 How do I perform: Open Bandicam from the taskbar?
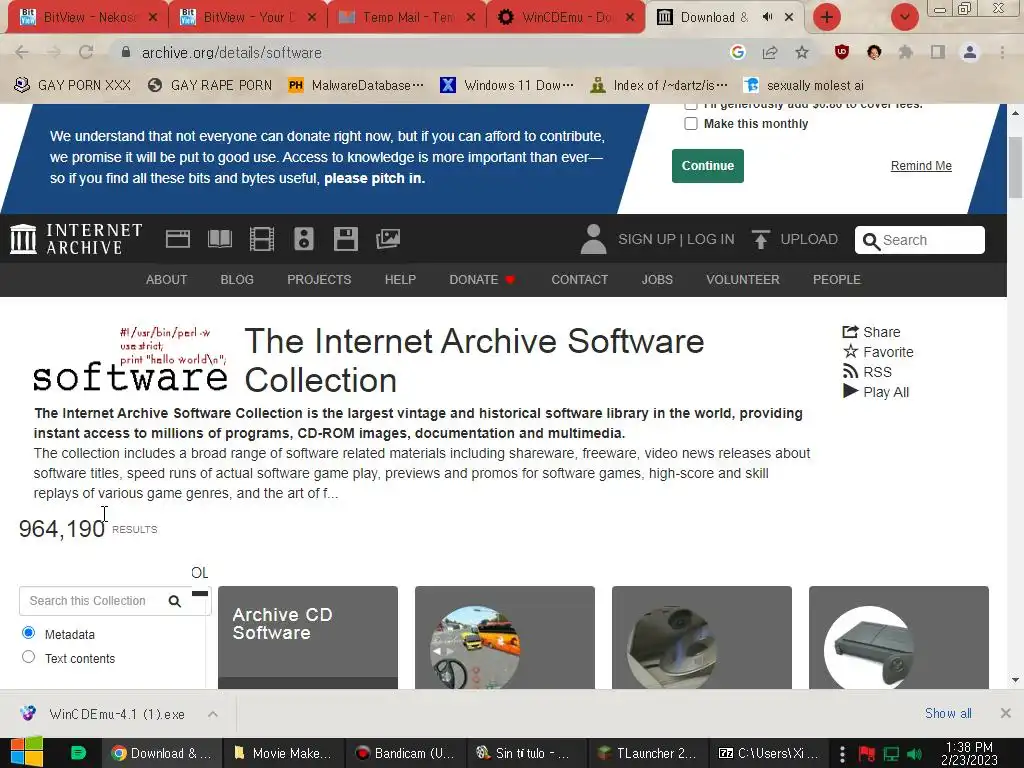coord(405,753)
